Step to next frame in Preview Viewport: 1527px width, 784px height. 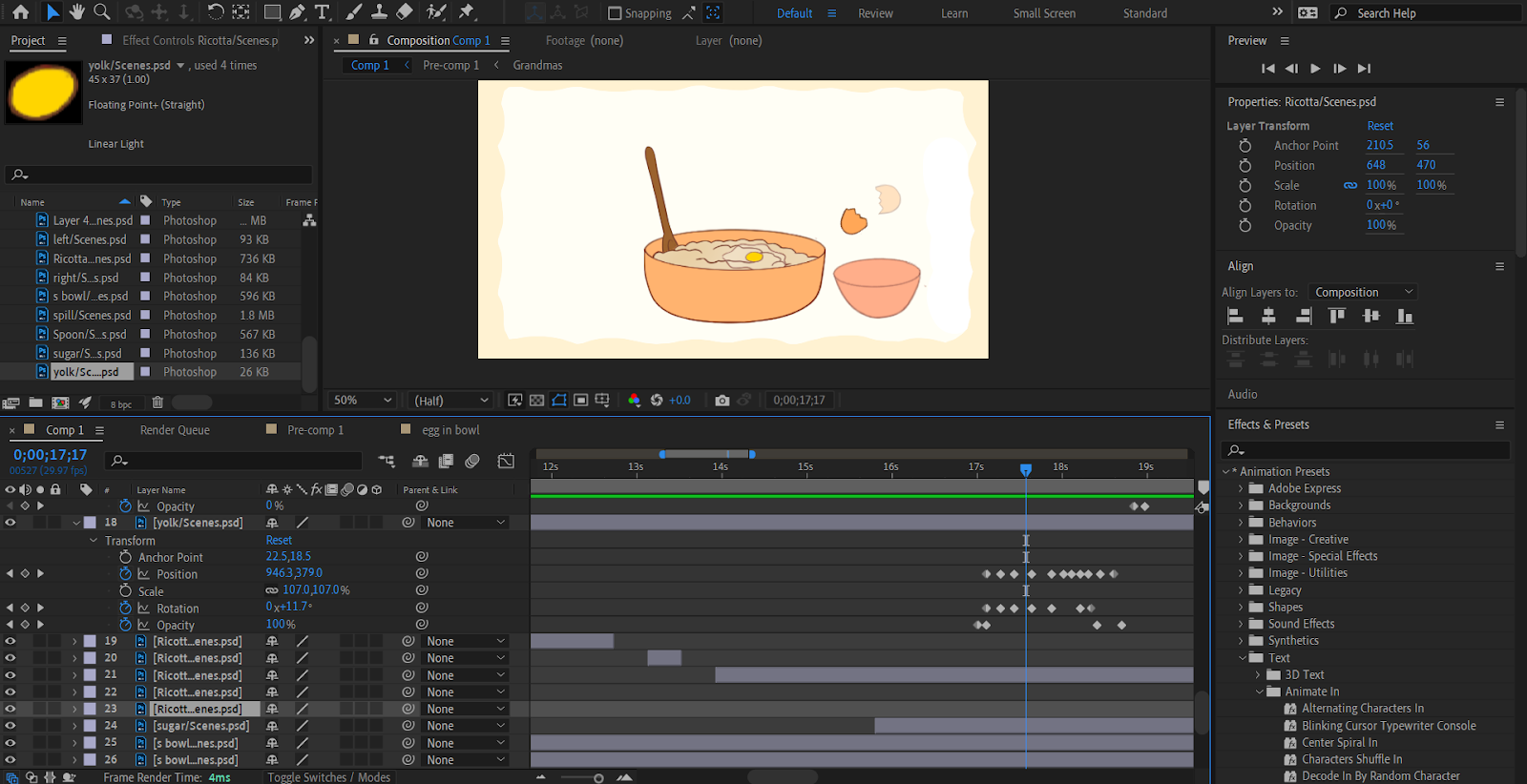tap(1339, 69)
